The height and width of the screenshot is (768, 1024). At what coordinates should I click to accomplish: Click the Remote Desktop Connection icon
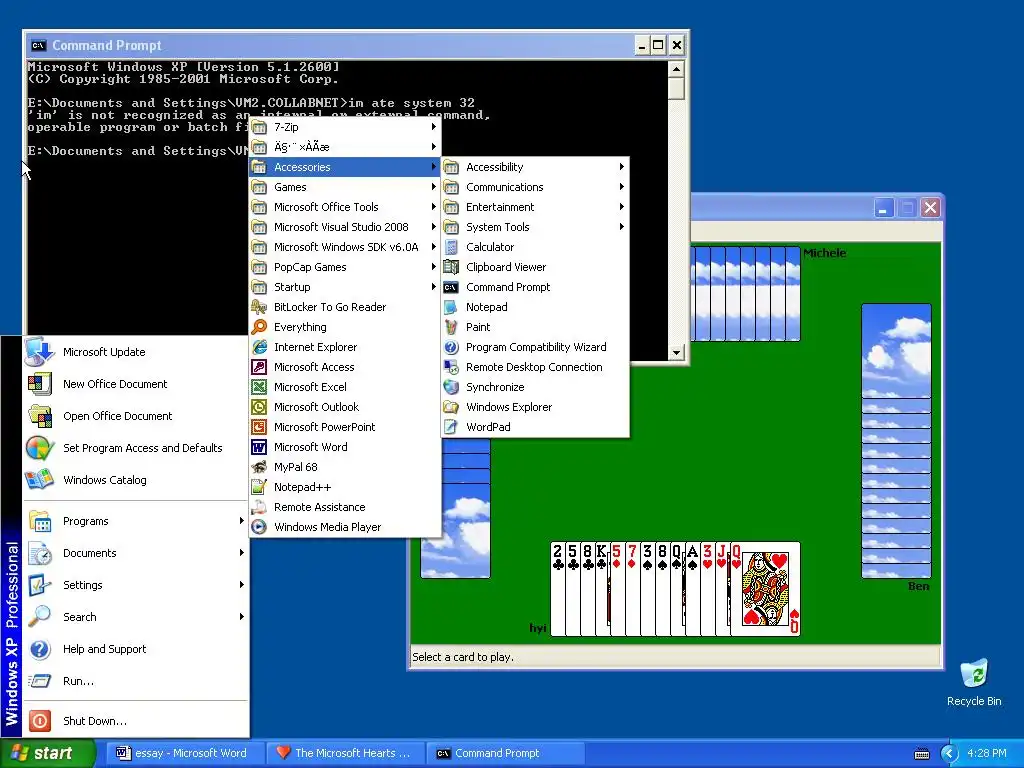[x=451, y=367]
